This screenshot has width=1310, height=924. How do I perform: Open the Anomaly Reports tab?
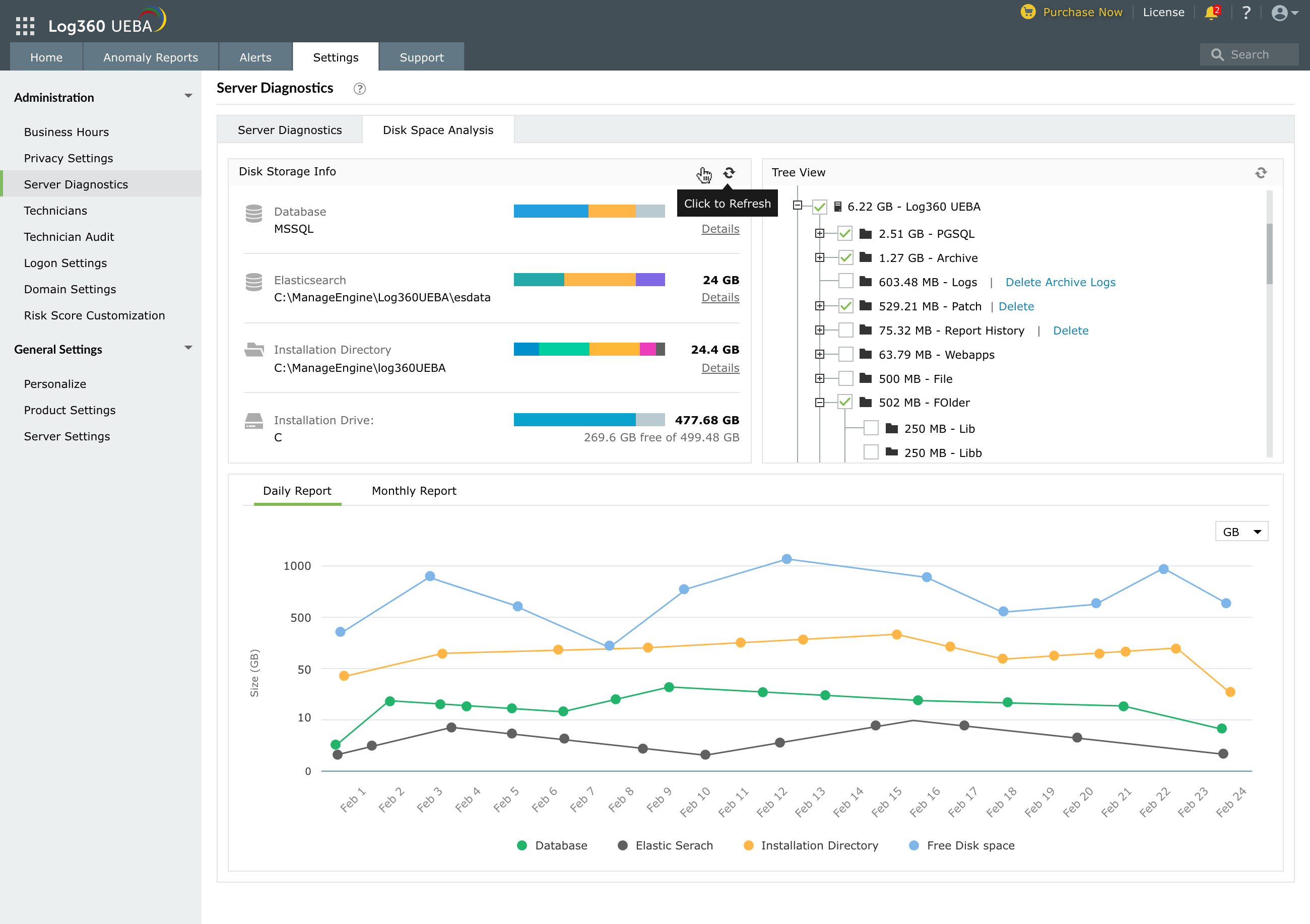[x=151, y=57]
